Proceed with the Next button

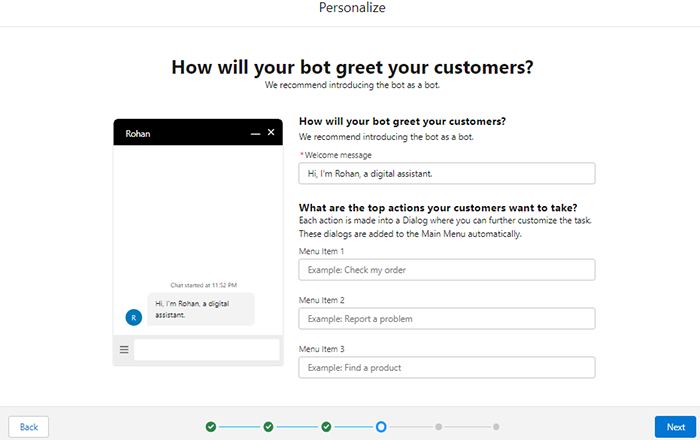(x=676, y=427)
